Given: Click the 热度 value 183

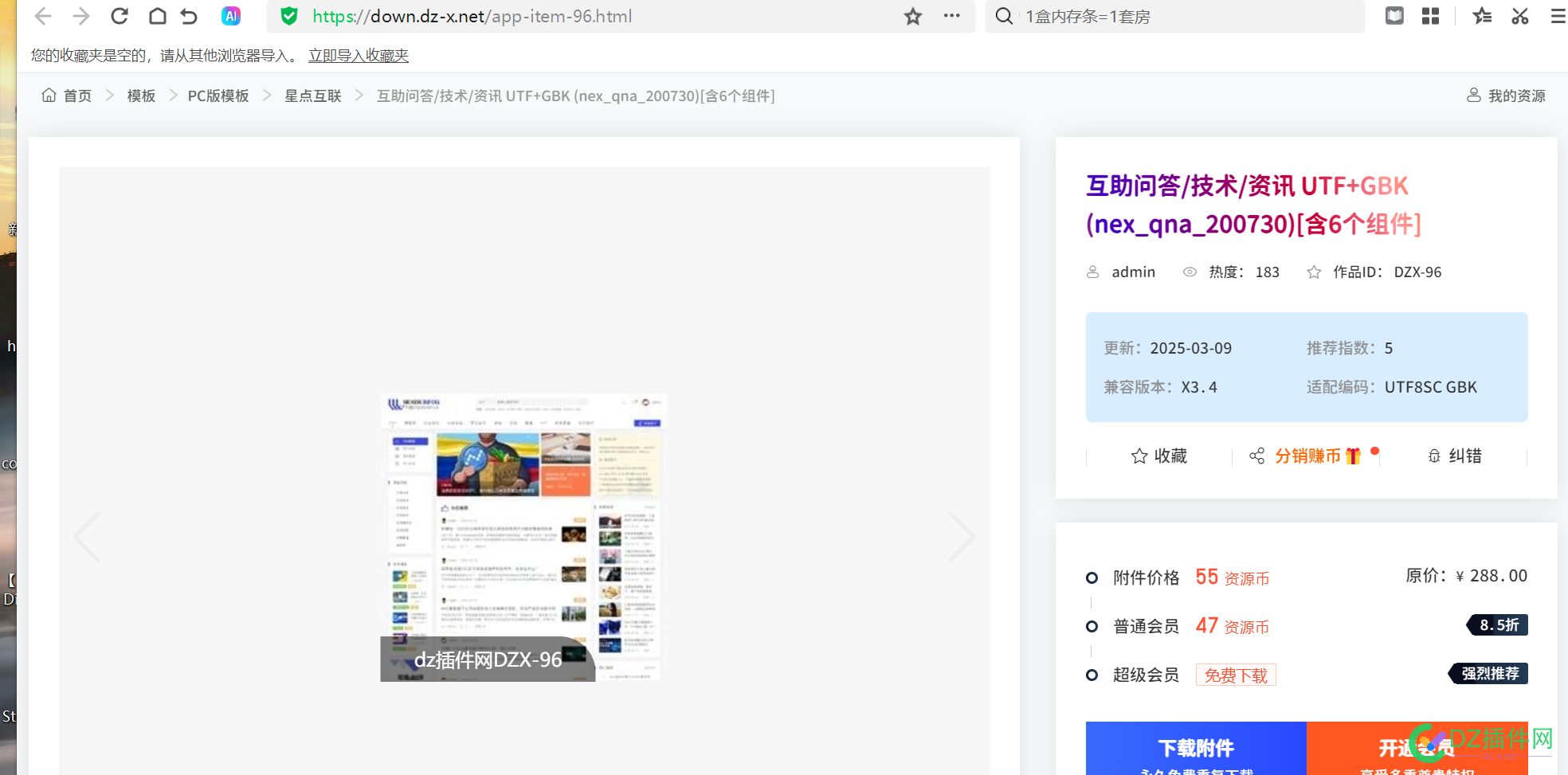Looking at the screenshot, I should point(1267,272).
